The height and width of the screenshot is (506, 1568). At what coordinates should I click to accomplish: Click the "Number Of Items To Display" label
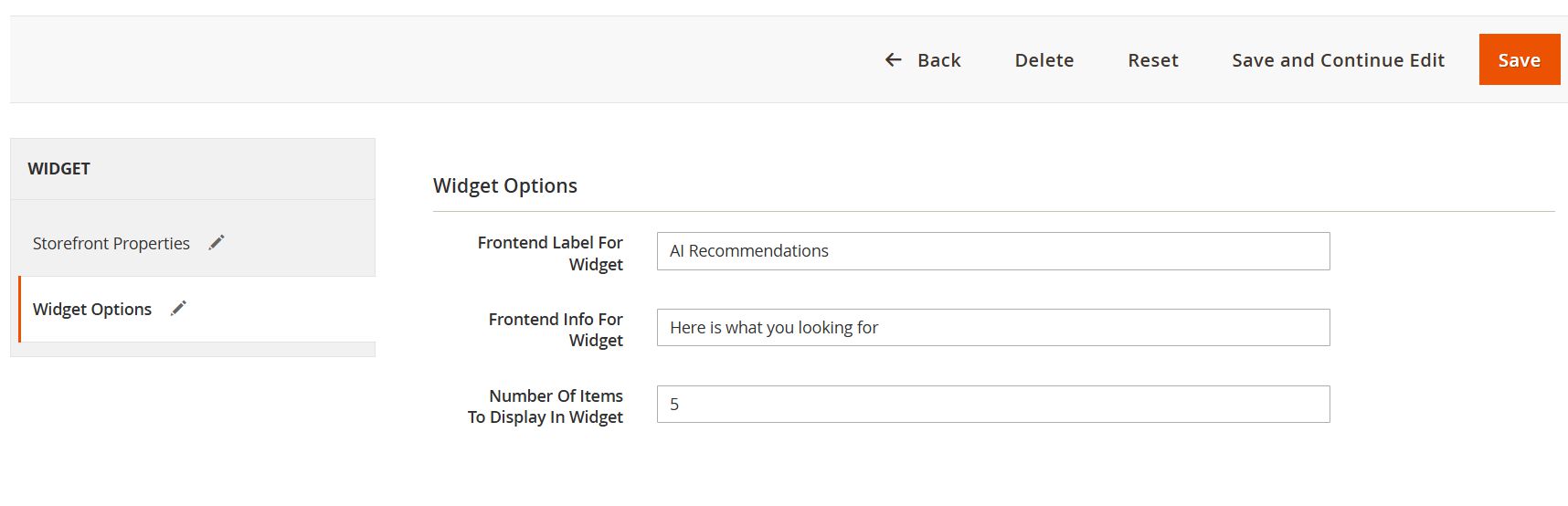point(546,406)
